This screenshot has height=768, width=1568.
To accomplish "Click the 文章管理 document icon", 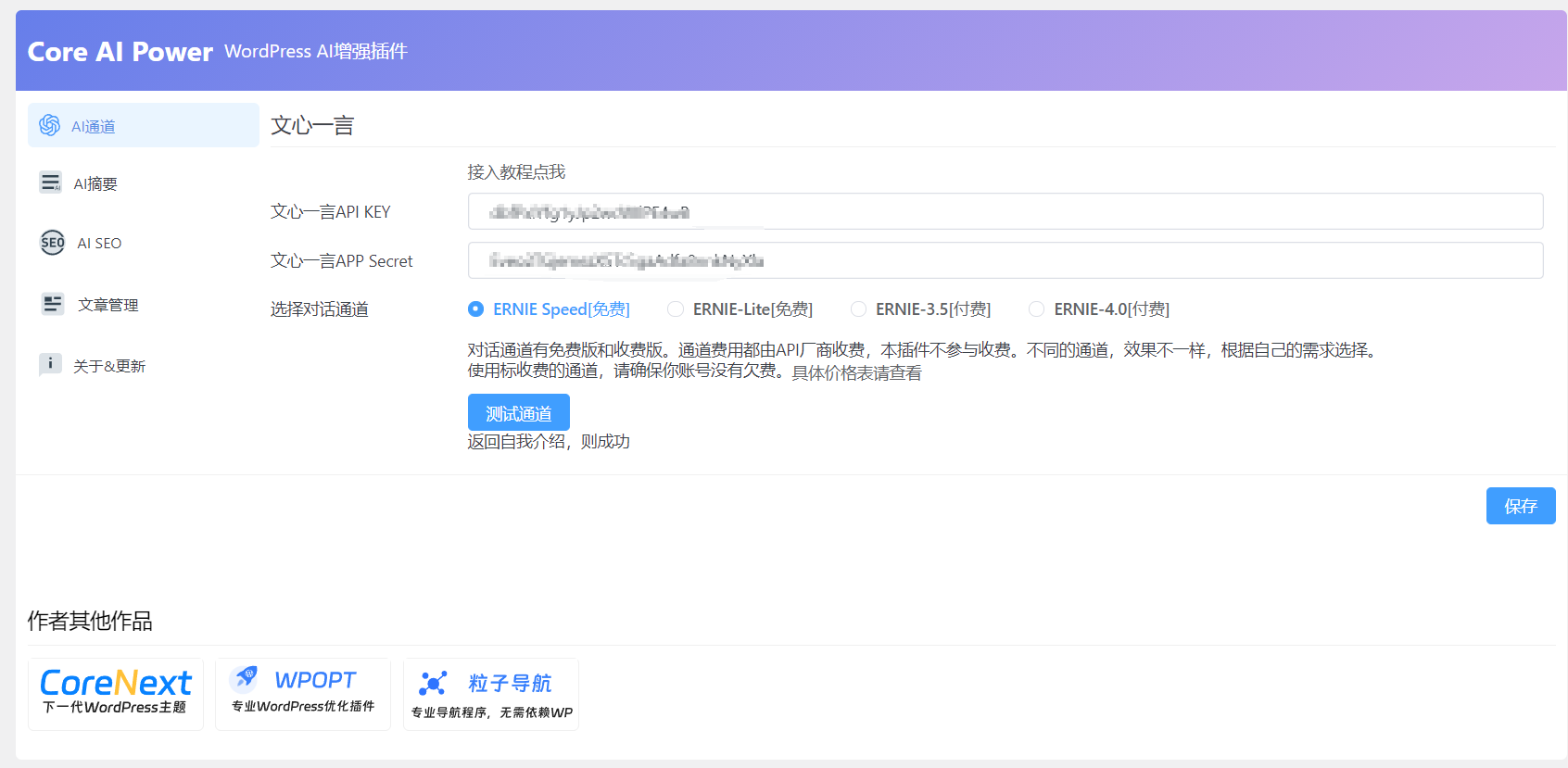I will pos(53,304).
